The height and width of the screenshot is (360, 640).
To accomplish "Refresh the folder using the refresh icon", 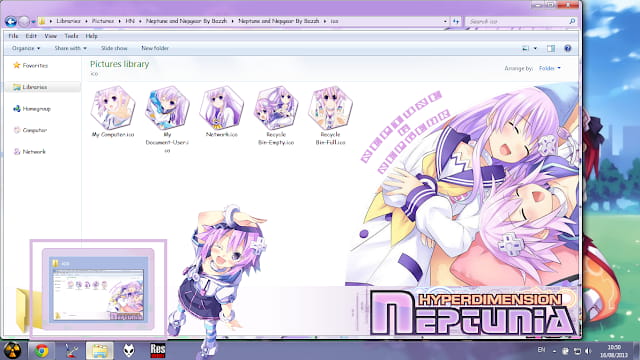I will [456, 21].
